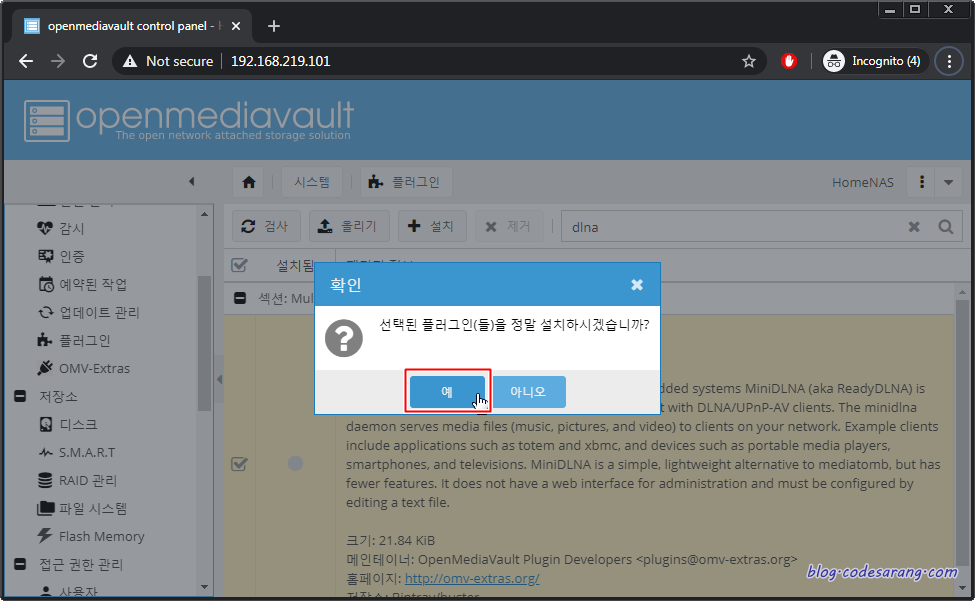
Task: Reload the browser page
Action: pos(90,61)
